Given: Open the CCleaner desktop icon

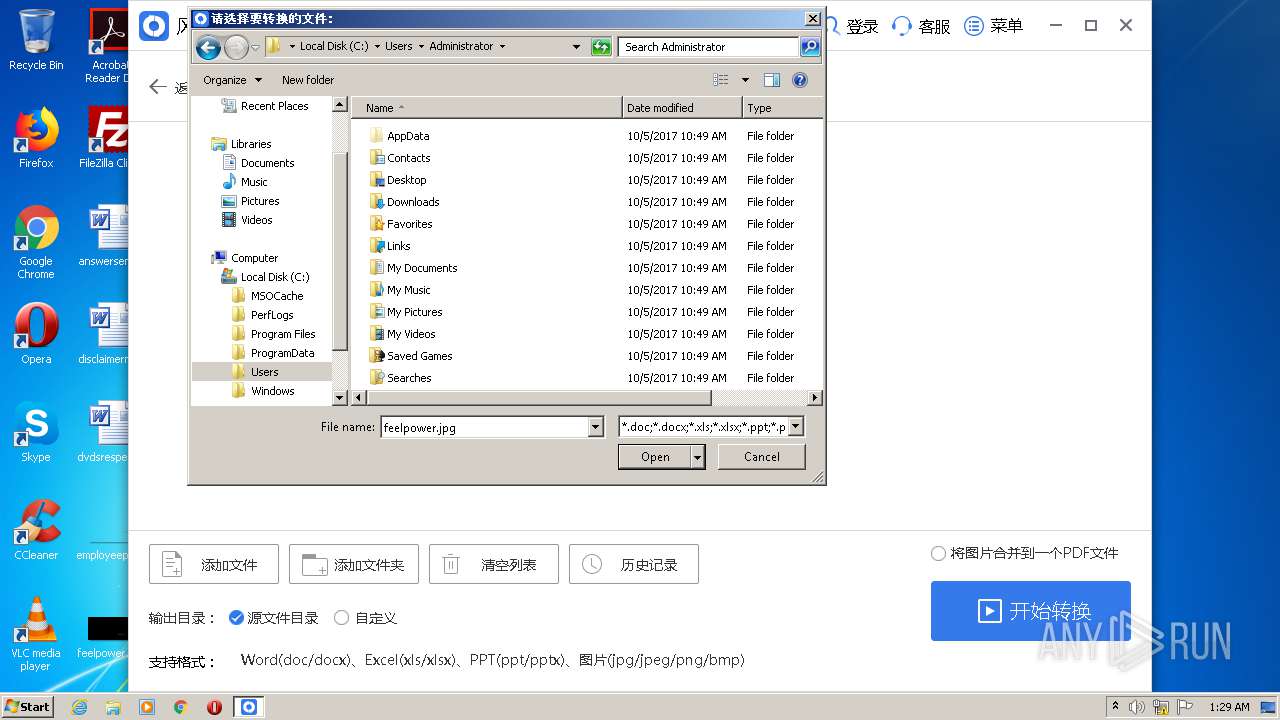Looking at the screenshot, I should pyautogui.click(x=36, y=530).
